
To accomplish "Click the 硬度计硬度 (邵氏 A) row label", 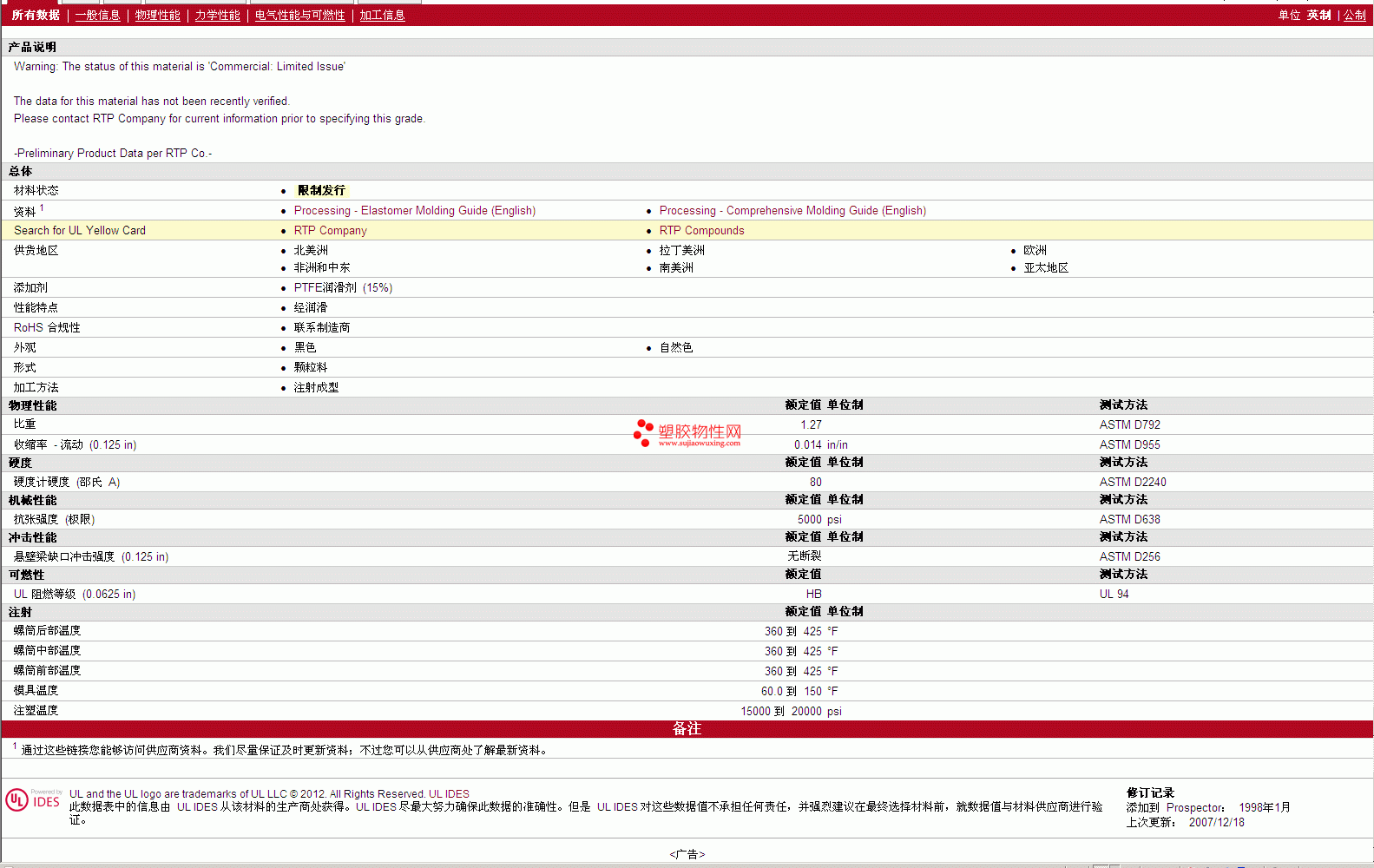I will click(x=67, y=483).
